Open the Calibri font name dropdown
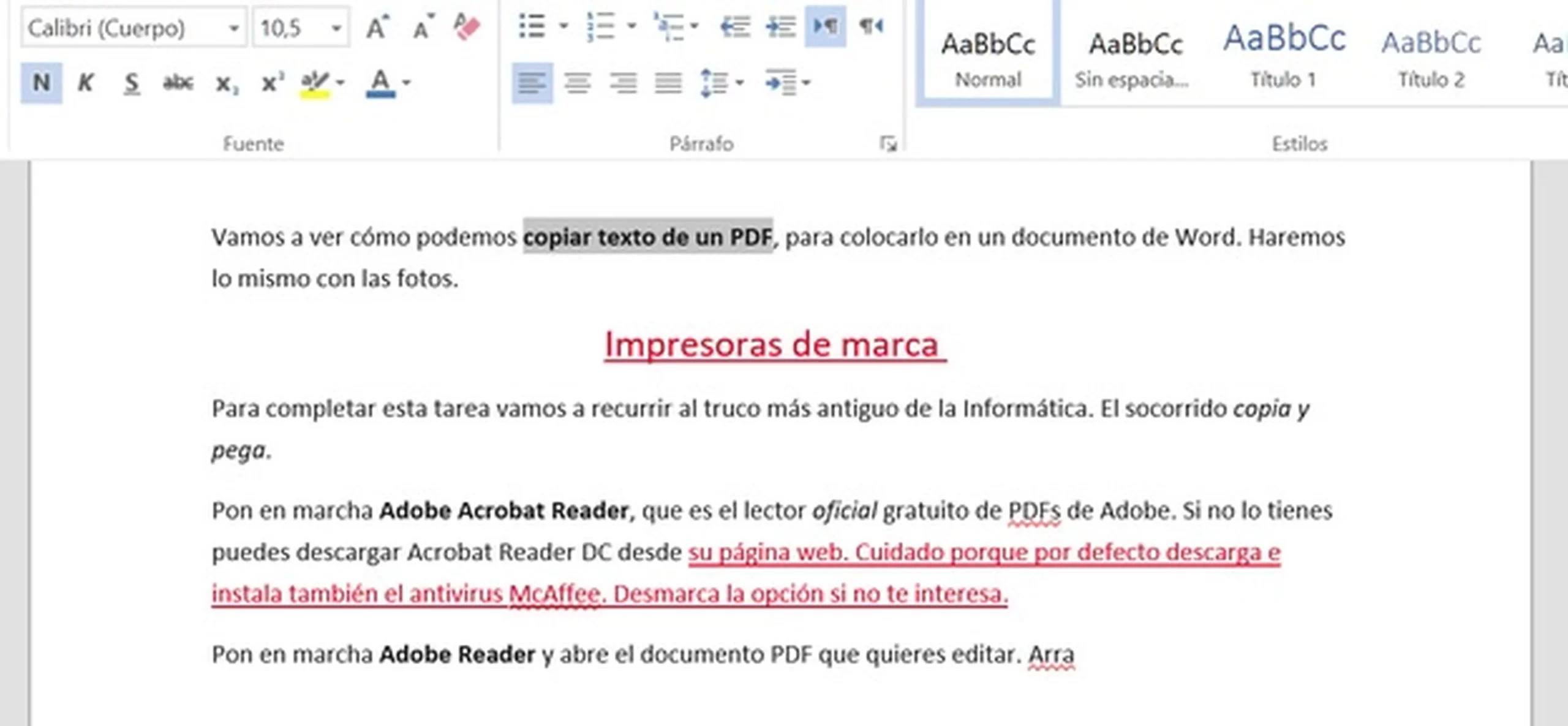Viewport: 1568px width, 726px height. (233, 28)
